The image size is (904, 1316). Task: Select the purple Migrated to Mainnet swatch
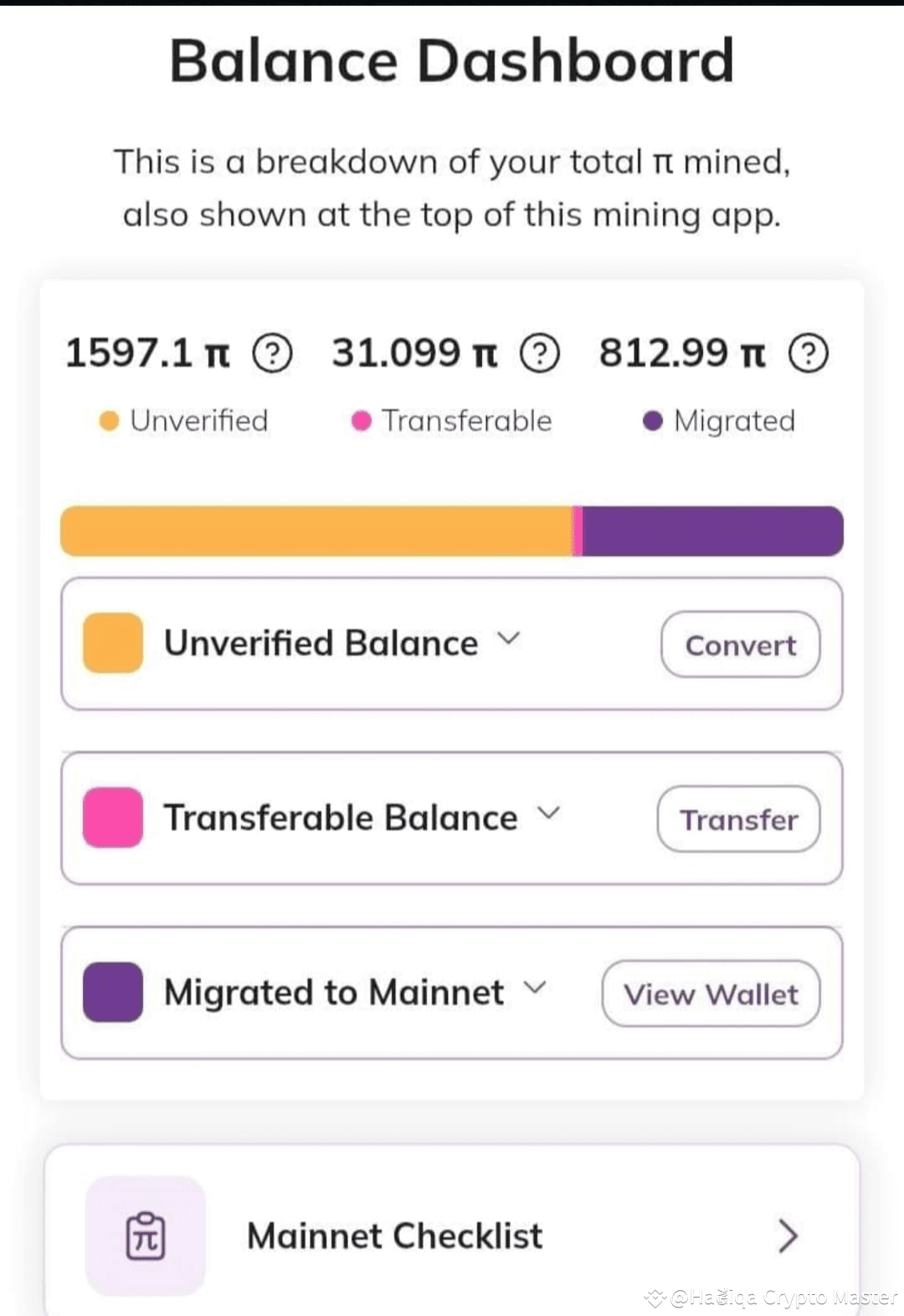[113, 992]
